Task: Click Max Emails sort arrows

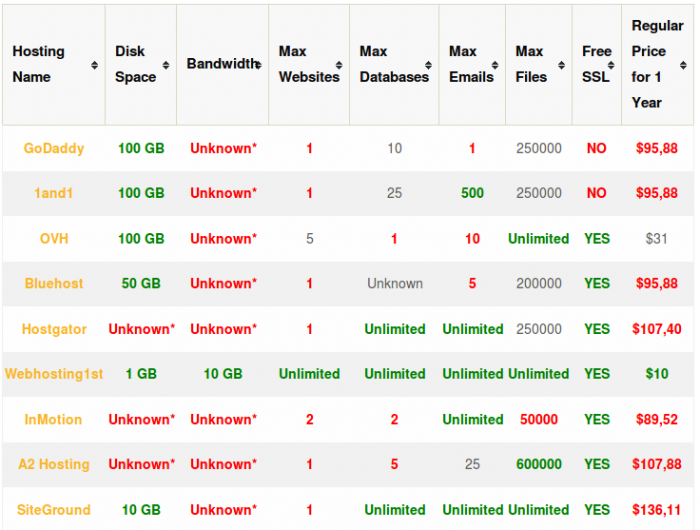Action: click(x=495, y=65)
